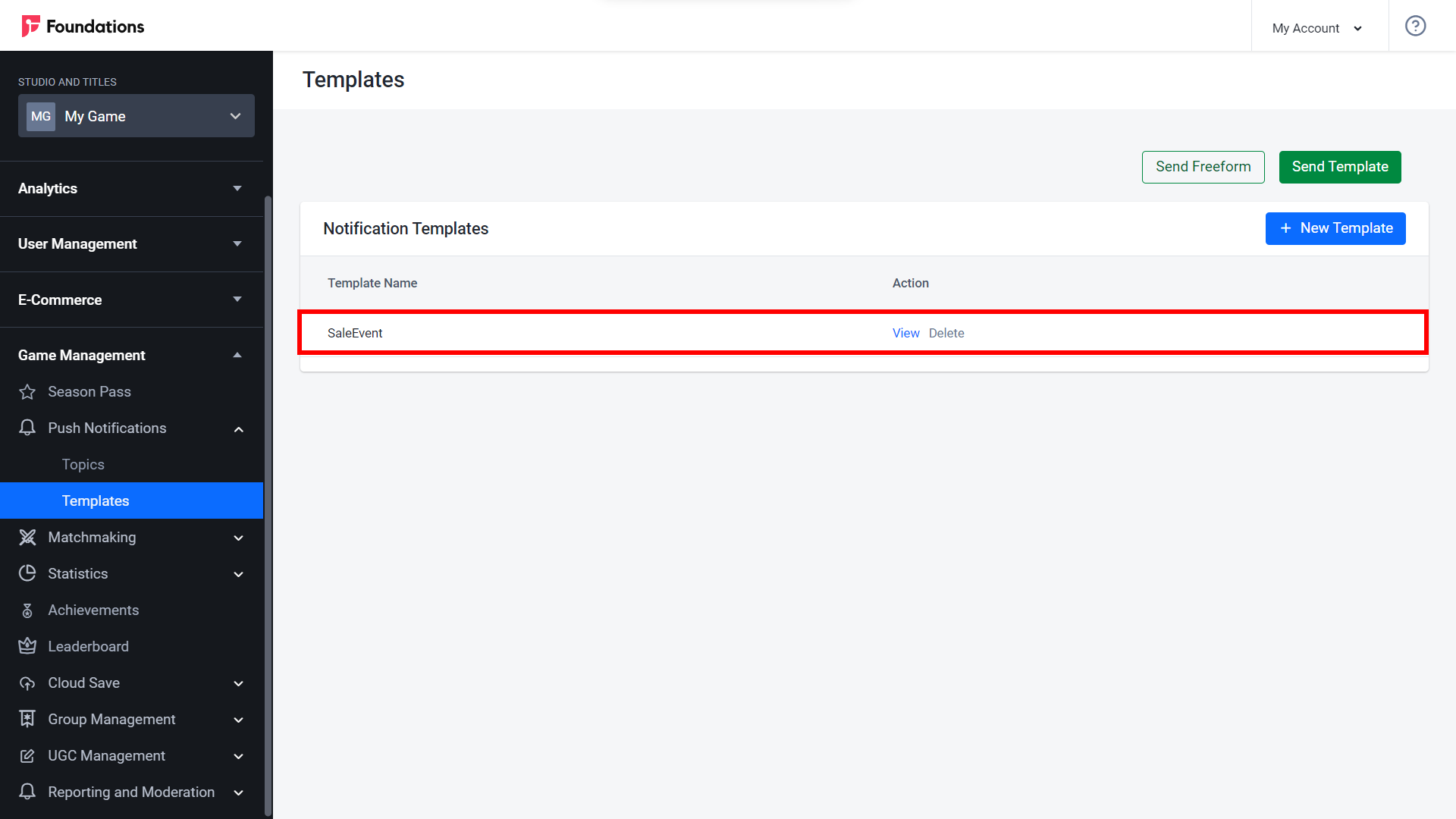Click the Send Freeform button

(1201, 166)
